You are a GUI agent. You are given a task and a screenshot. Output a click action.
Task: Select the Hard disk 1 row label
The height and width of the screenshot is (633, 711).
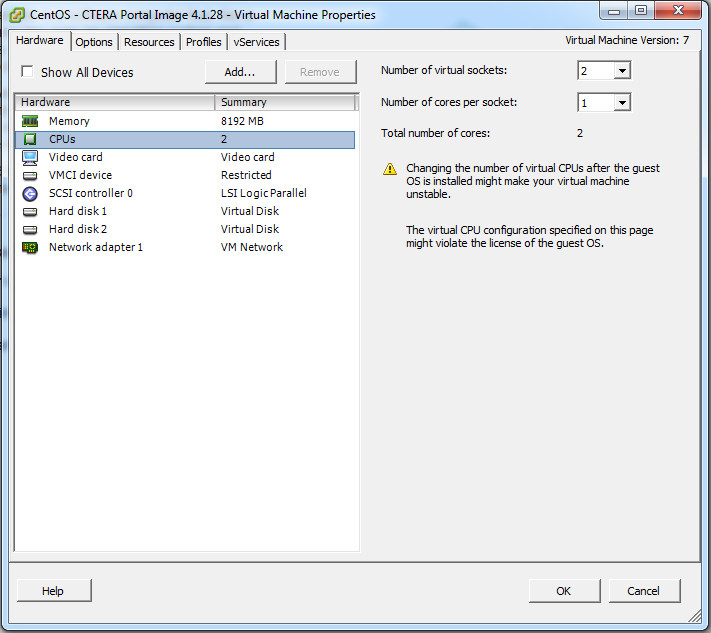tap(78, 211)
